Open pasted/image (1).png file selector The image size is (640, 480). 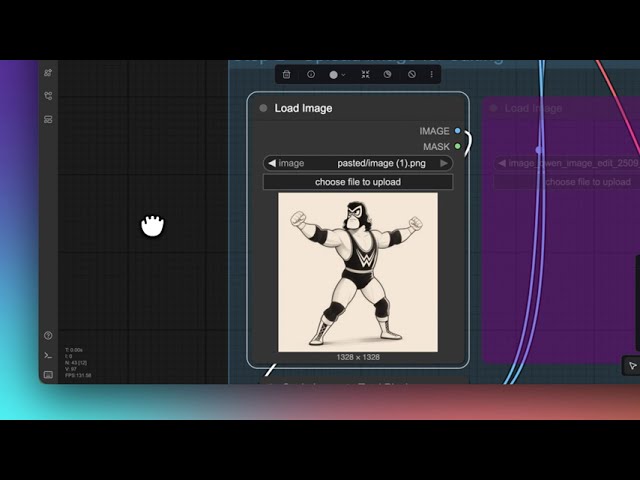coord(358,163)
